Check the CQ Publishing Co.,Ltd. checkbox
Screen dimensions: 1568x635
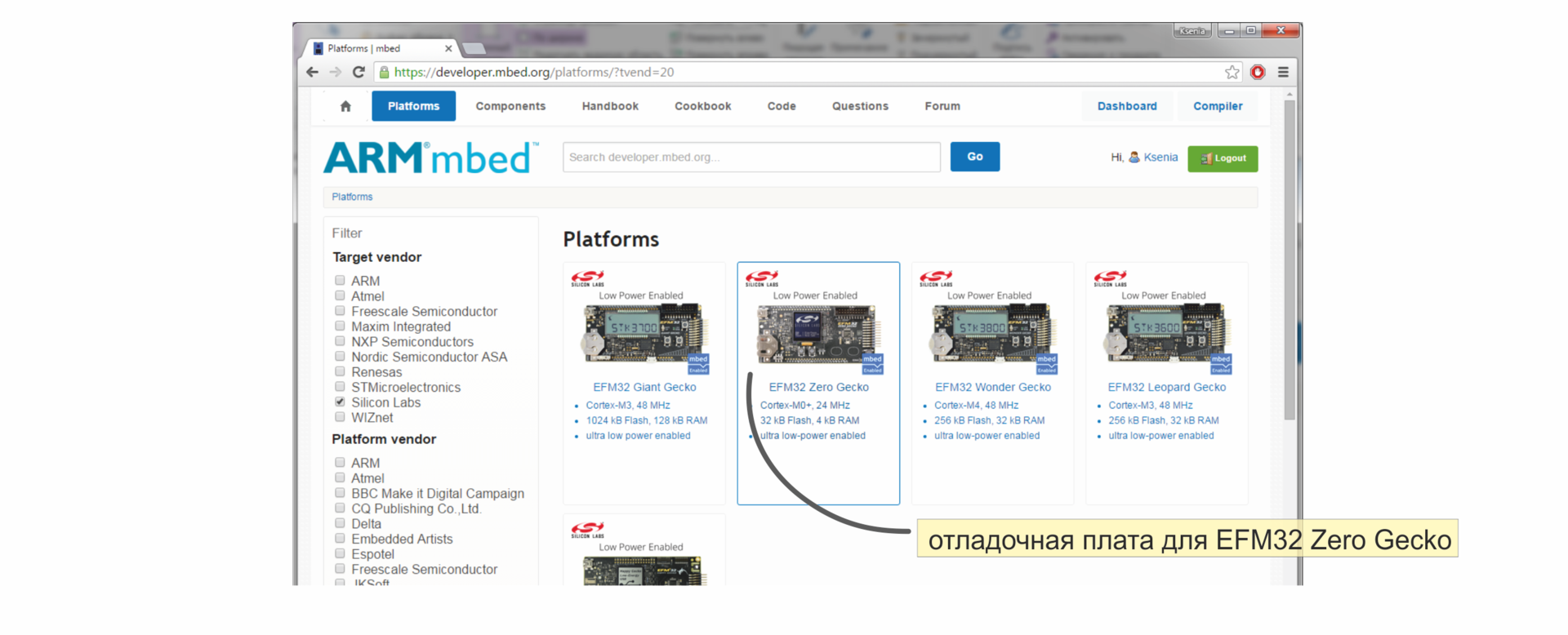point(340,508)
